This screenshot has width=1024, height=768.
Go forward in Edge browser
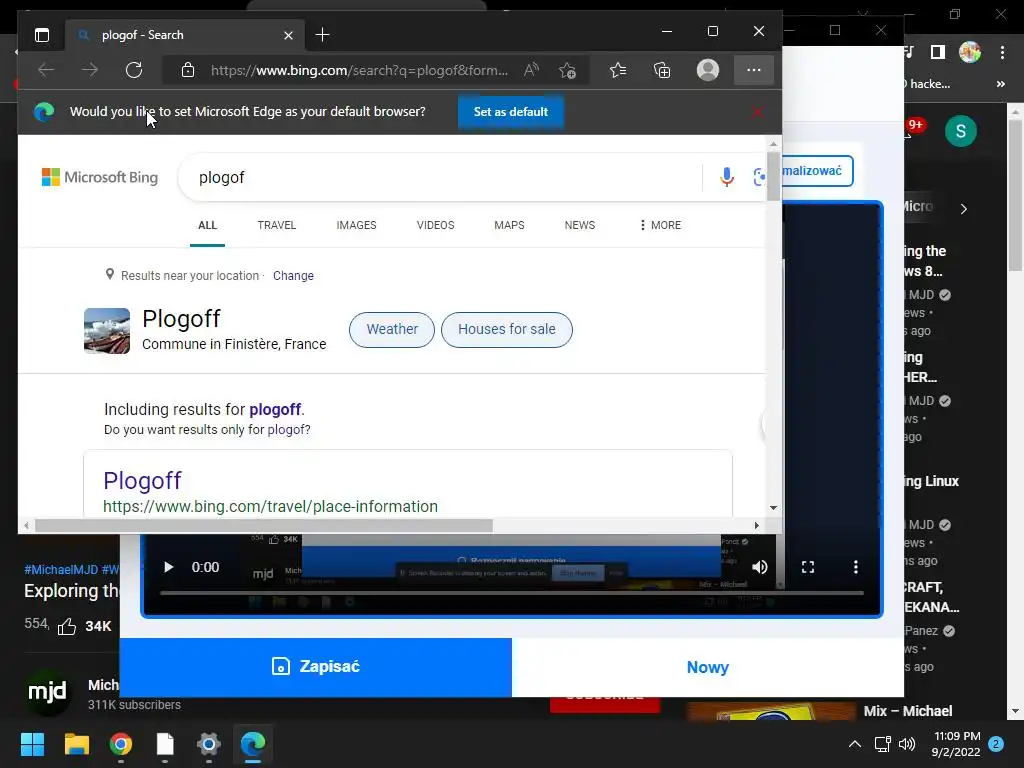click(89, 70)
